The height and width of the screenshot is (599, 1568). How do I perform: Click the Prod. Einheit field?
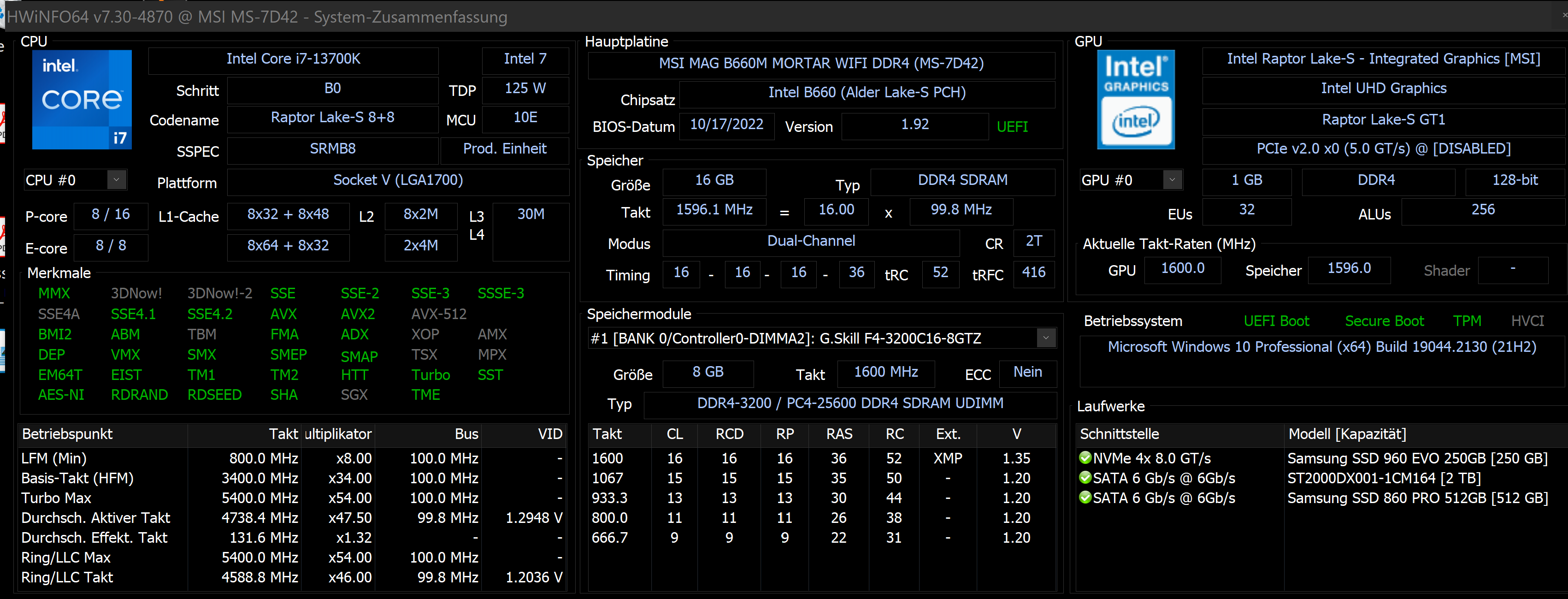tap(505, 149)
